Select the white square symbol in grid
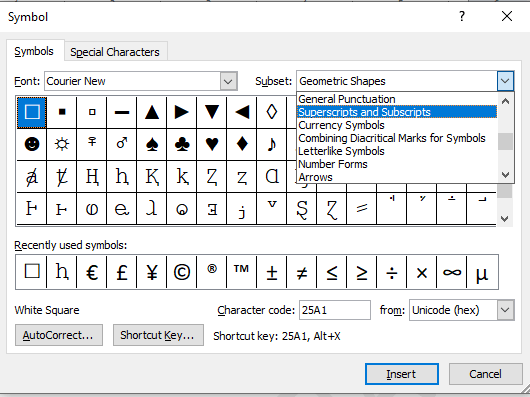This screenshot has width=530, height=397. pos(32,112)
